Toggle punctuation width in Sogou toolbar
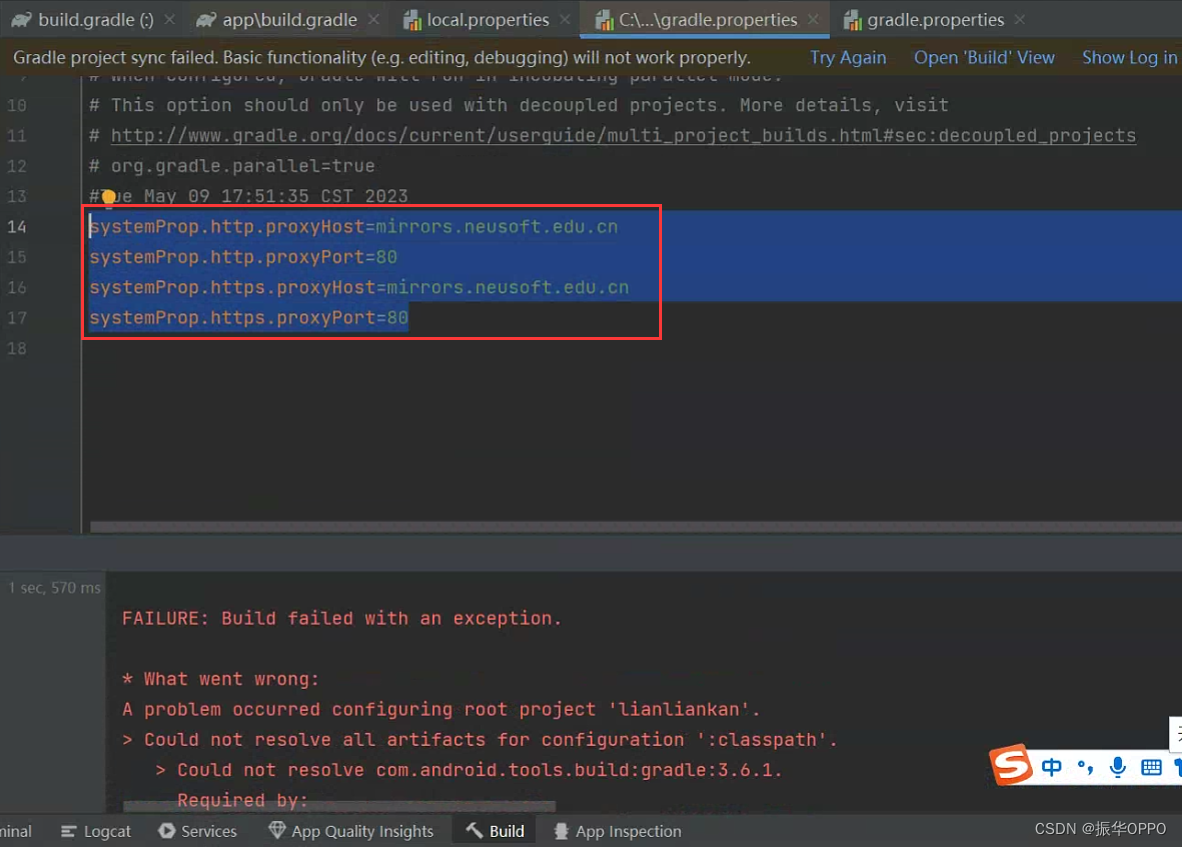 1083,767
